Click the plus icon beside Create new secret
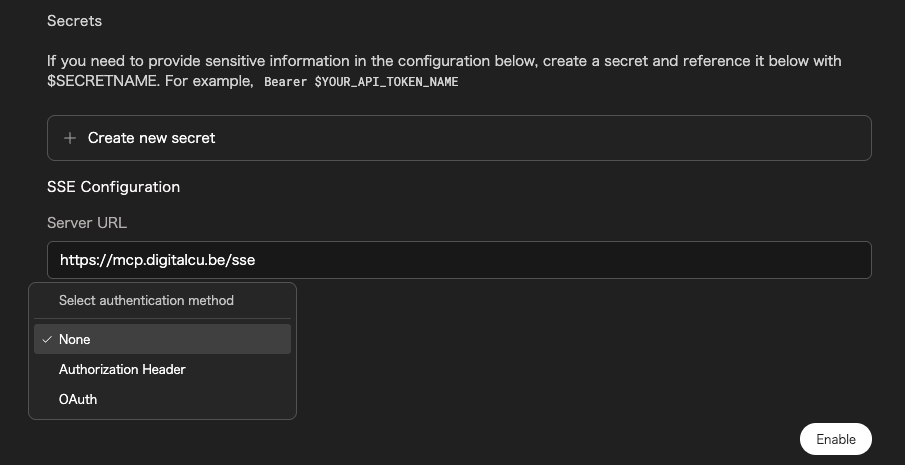The height and width of the screenshot is (465, 905). coord(70,138)
